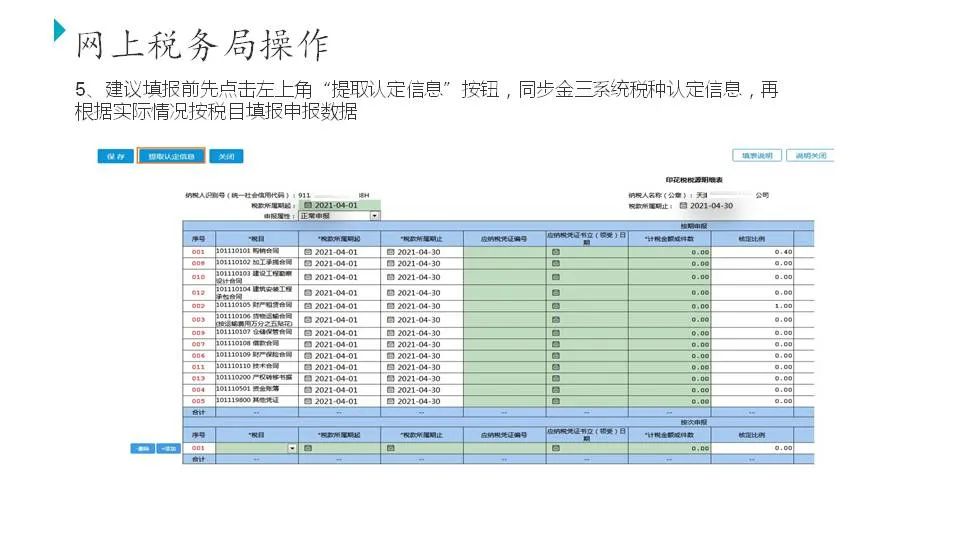This screenshot has width=960, height=540.
Task: Click 计税金额 field in 按次申报 row 001
Action: pos(670,448)
